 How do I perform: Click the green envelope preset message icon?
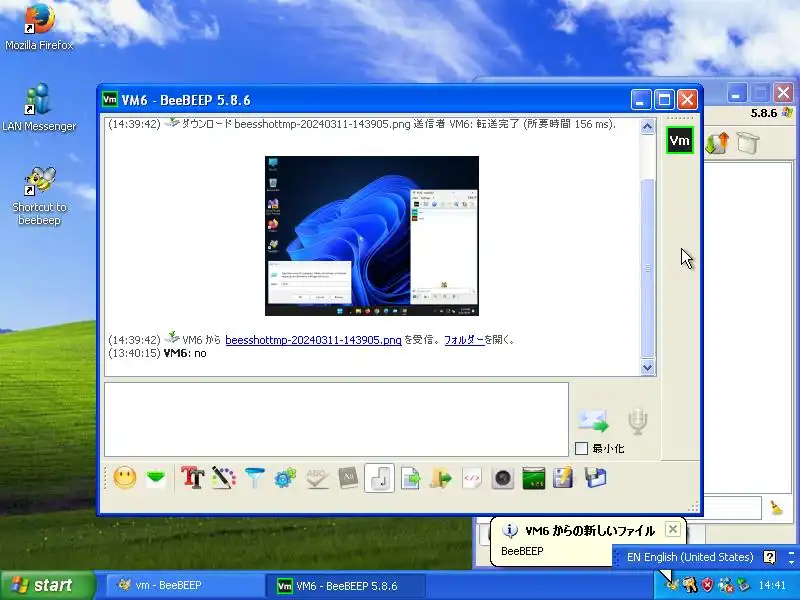click(156, 479)
